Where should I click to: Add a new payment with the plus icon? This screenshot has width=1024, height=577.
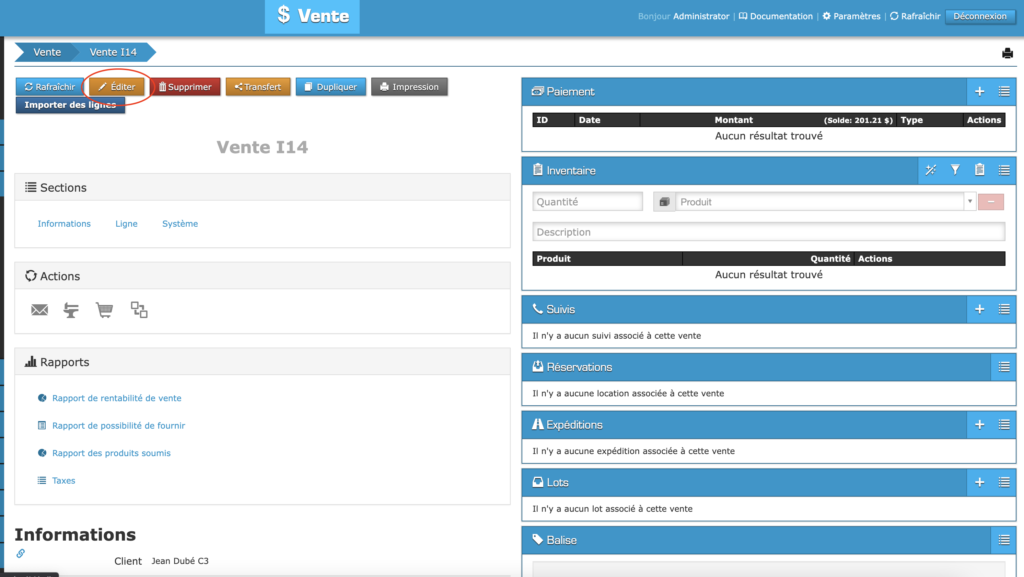click(x=980, y=91)
